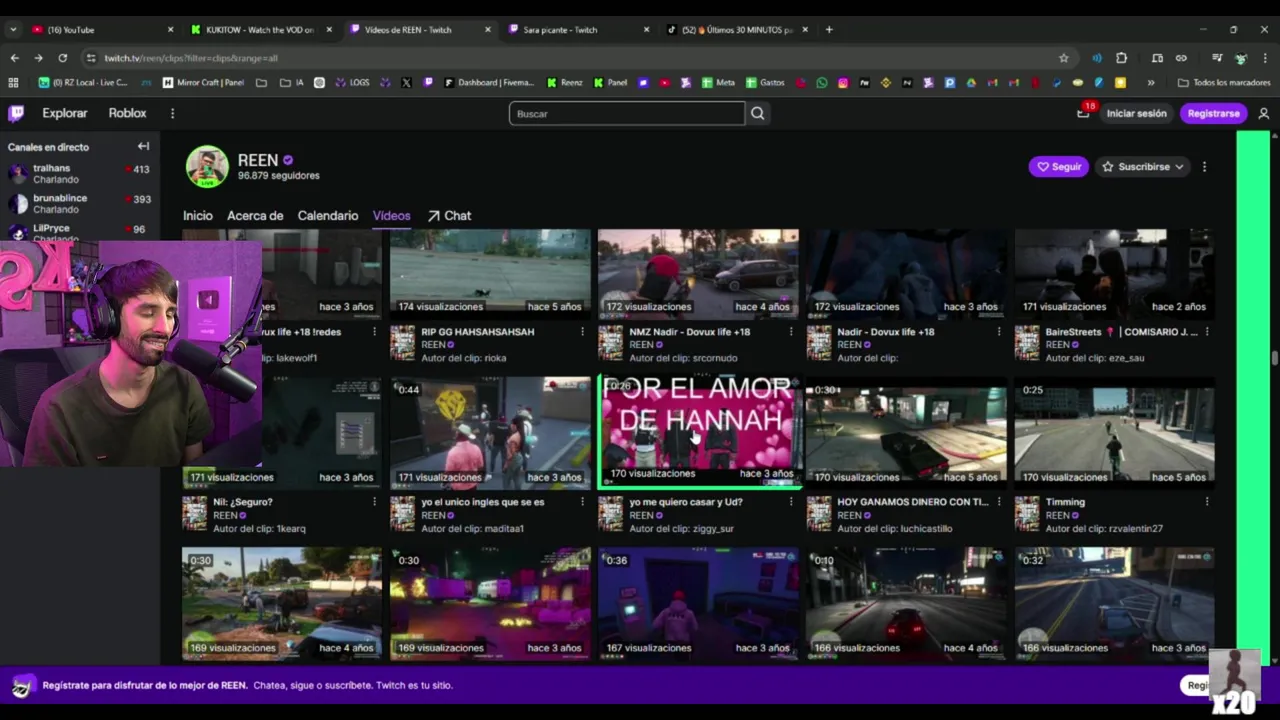Collapse the Canales en directo sidebar

point(143,146)
